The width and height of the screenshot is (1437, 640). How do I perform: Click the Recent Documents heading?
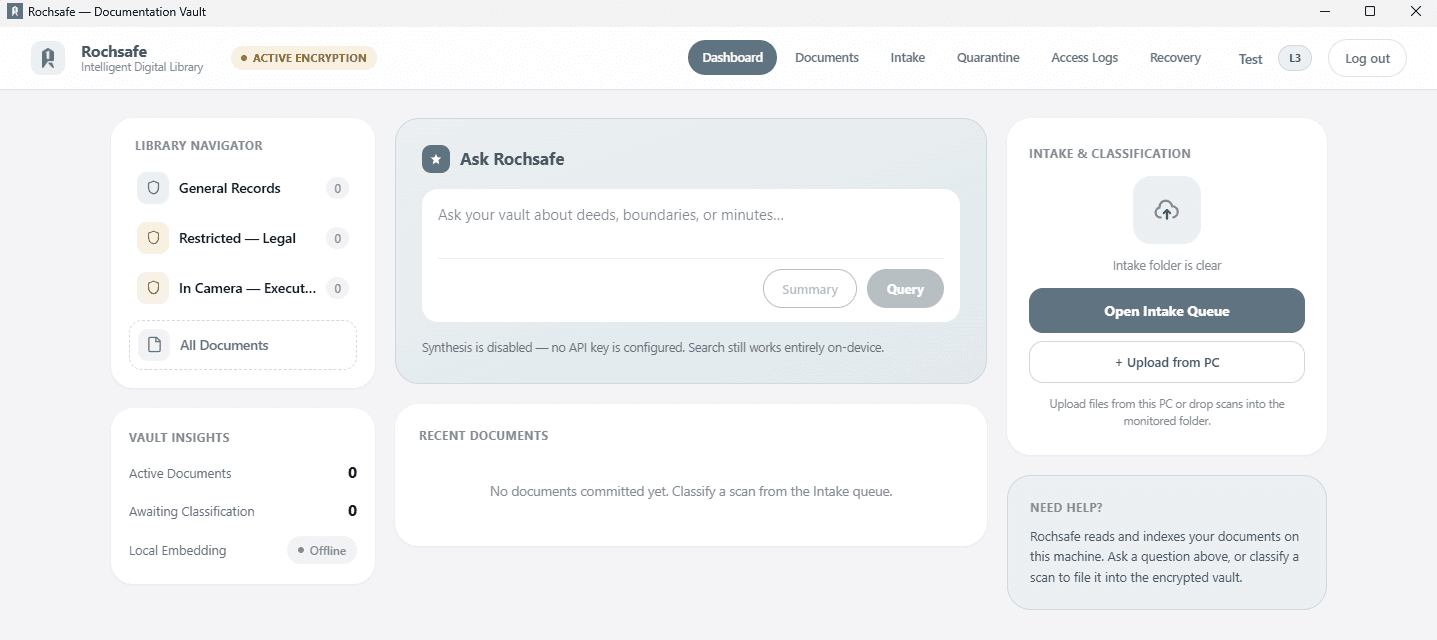point(483,435)
